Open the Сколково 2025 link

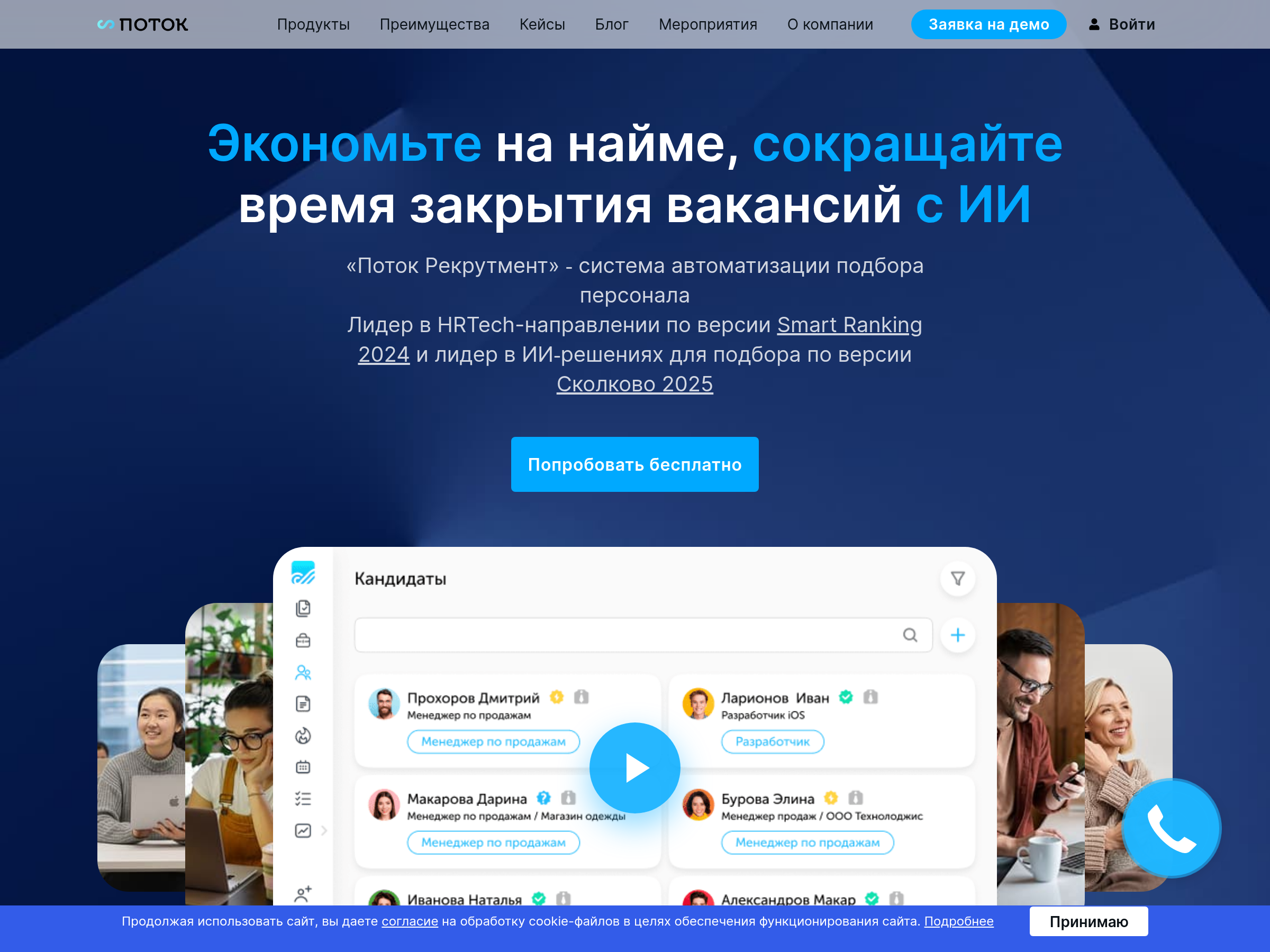(634, 384)
